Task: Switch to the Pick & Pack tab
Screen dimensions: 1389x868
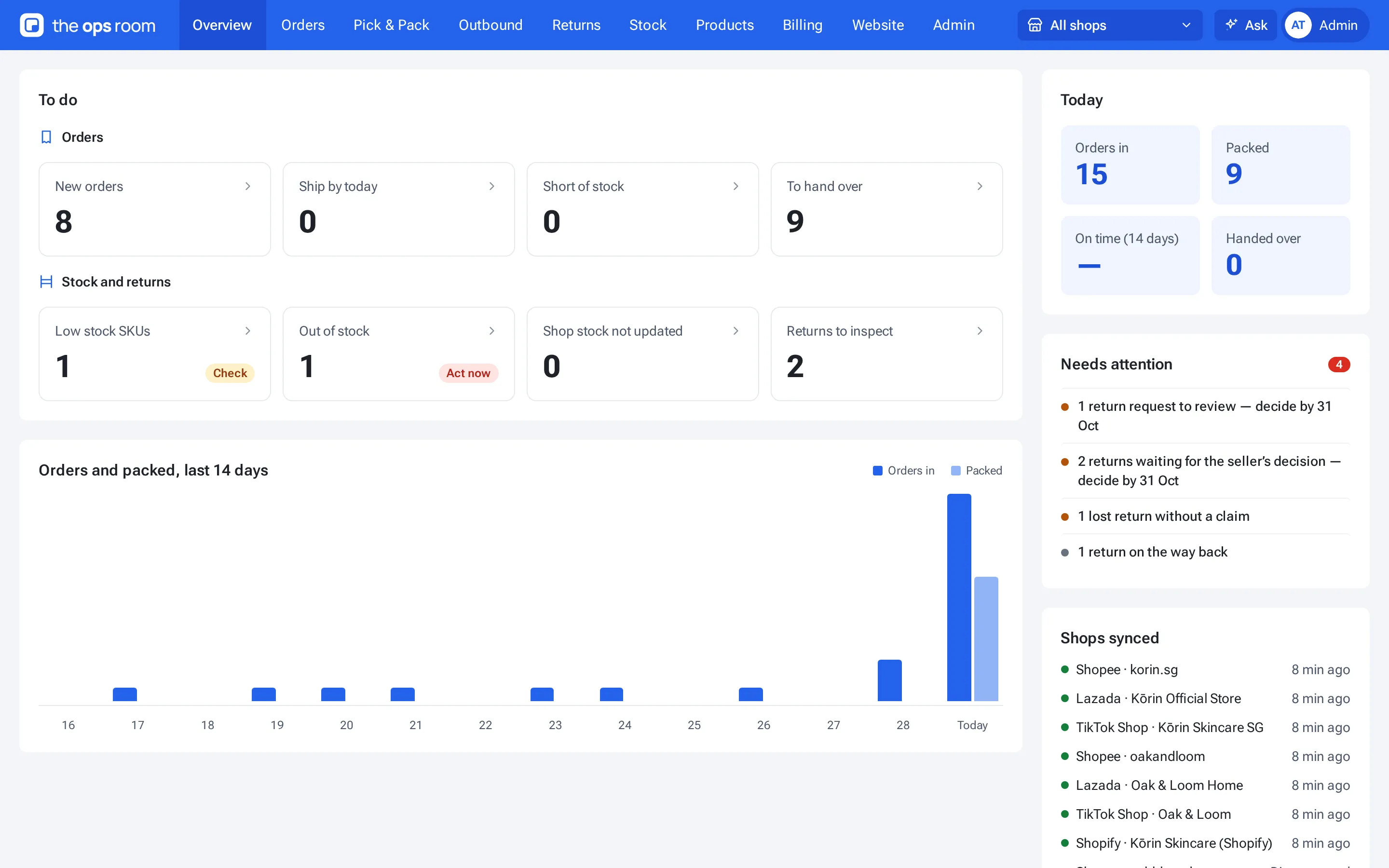Action: (392, 25)
